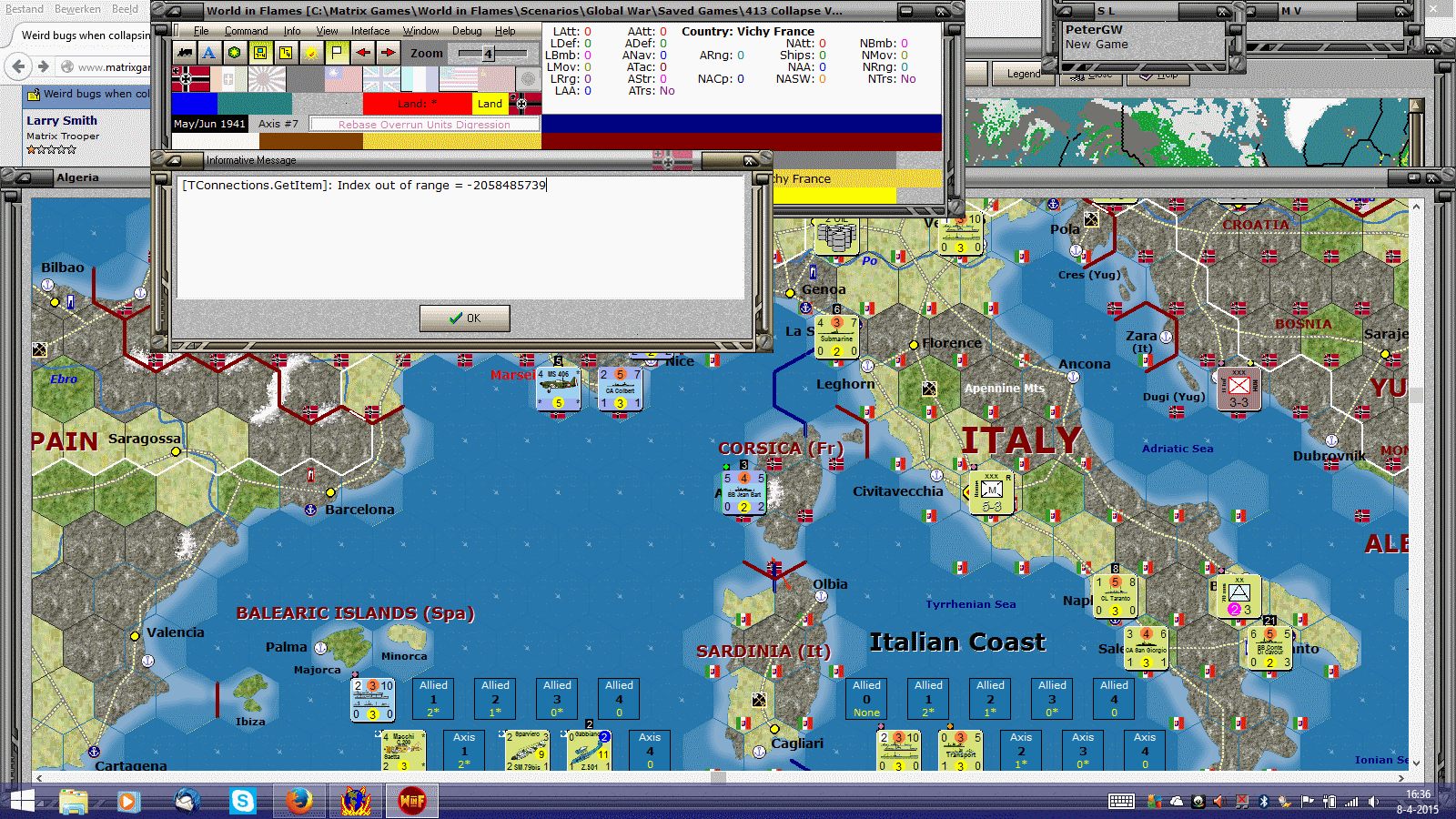Click the Transport counter in the Italian Coast
Viewport: 1456px width, 819px height.
tap(960, 752)
